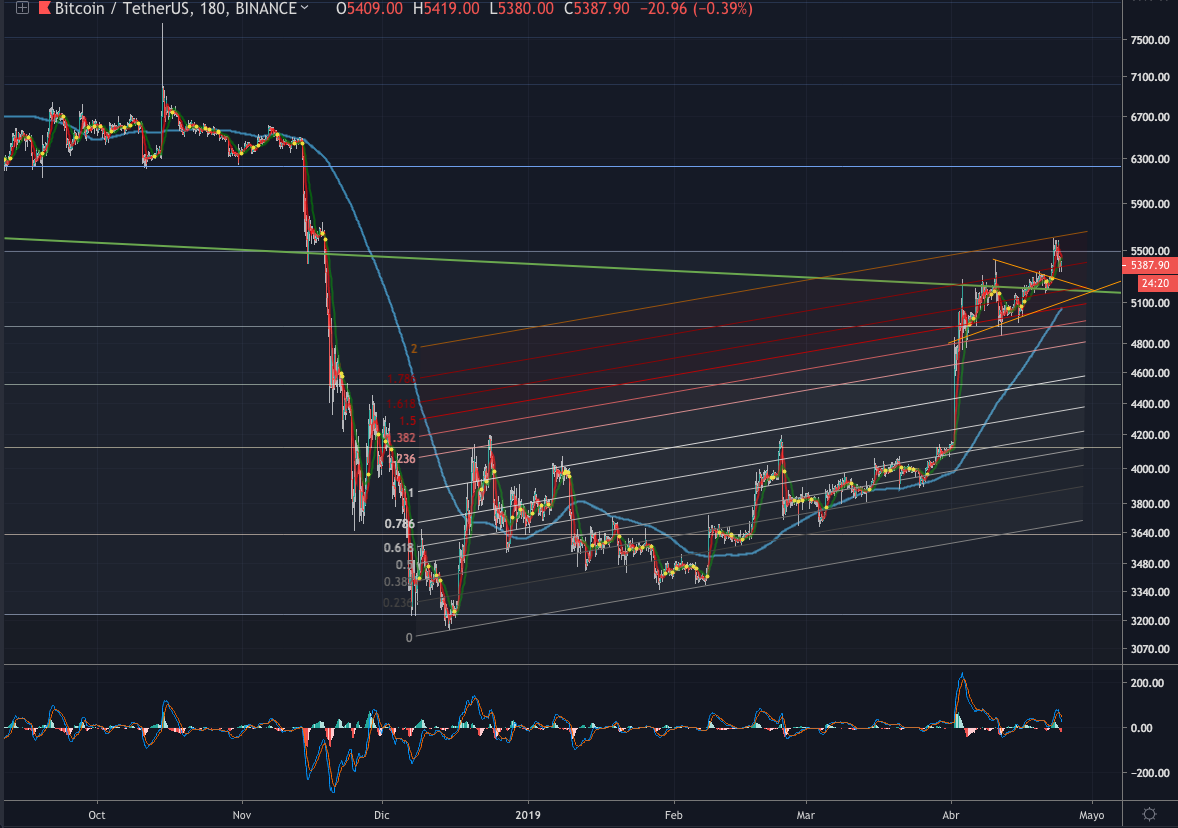
Task: Select the Fibonacci channel 0.786 label
Action: (400, 524)
